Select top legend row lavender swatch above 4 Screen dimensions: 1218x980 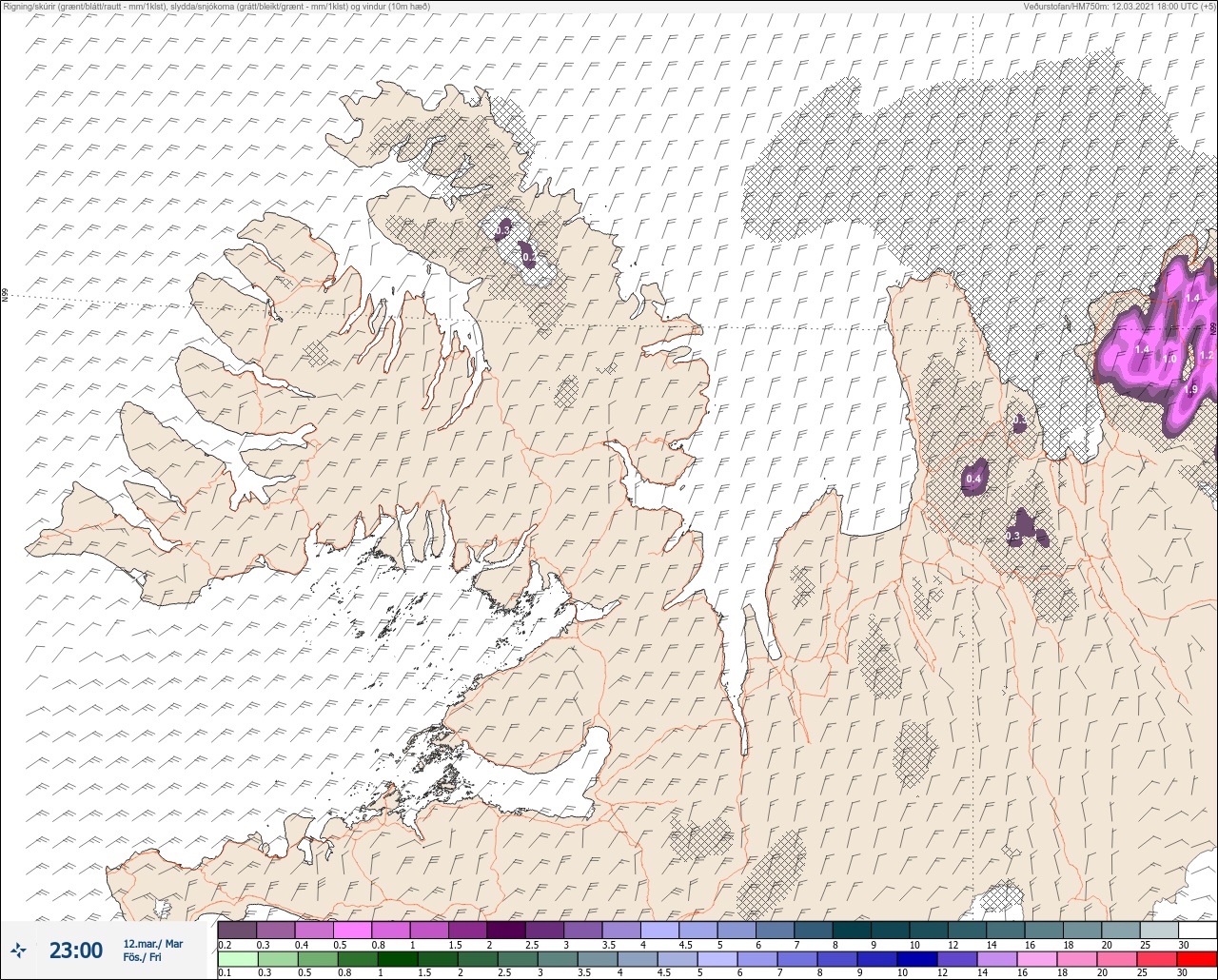659,930
